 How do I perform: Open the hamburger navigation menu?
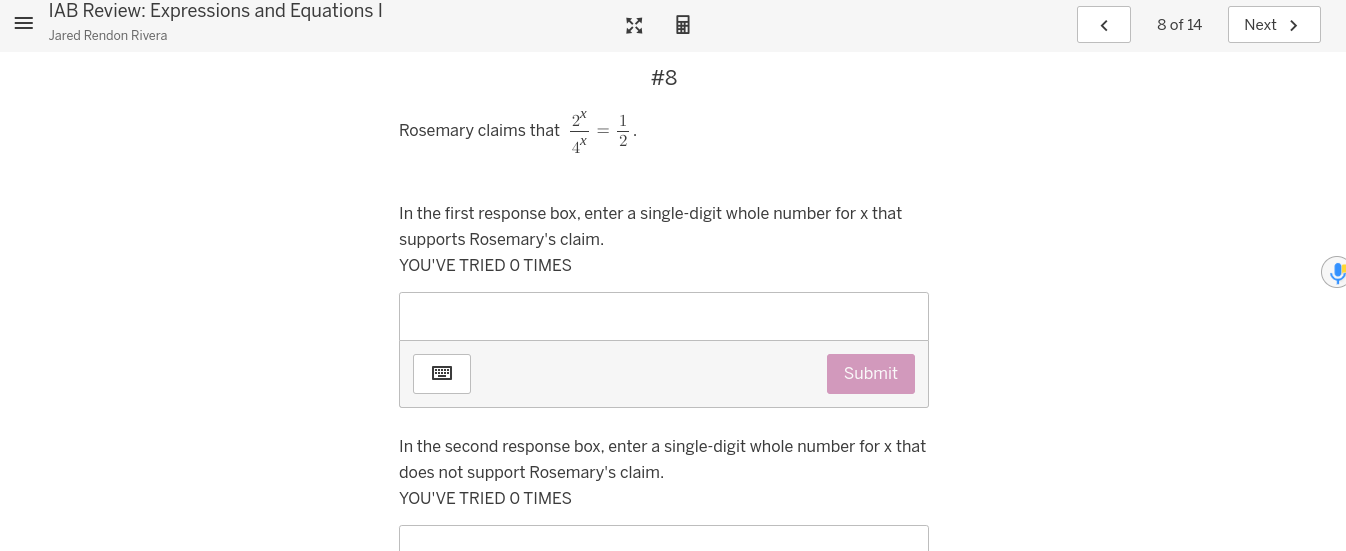tap(23, 24)
